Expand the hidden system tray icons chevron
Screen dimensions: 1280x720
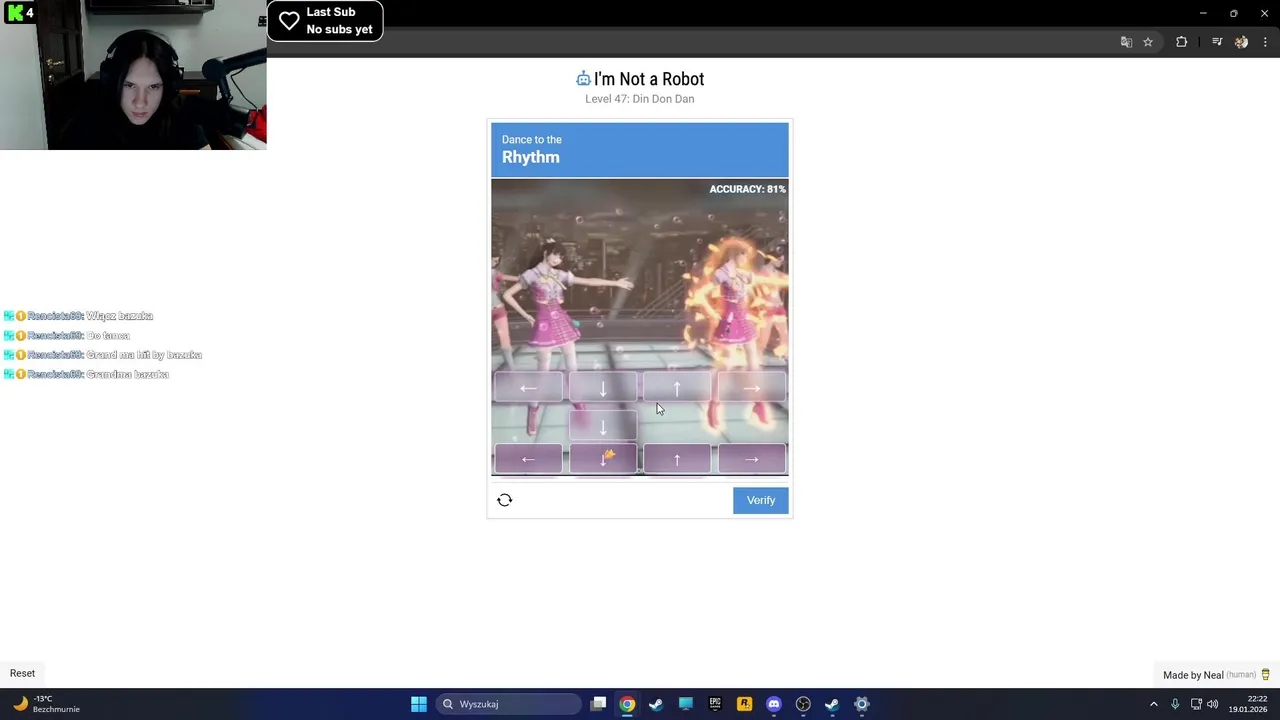(1154, 704)
